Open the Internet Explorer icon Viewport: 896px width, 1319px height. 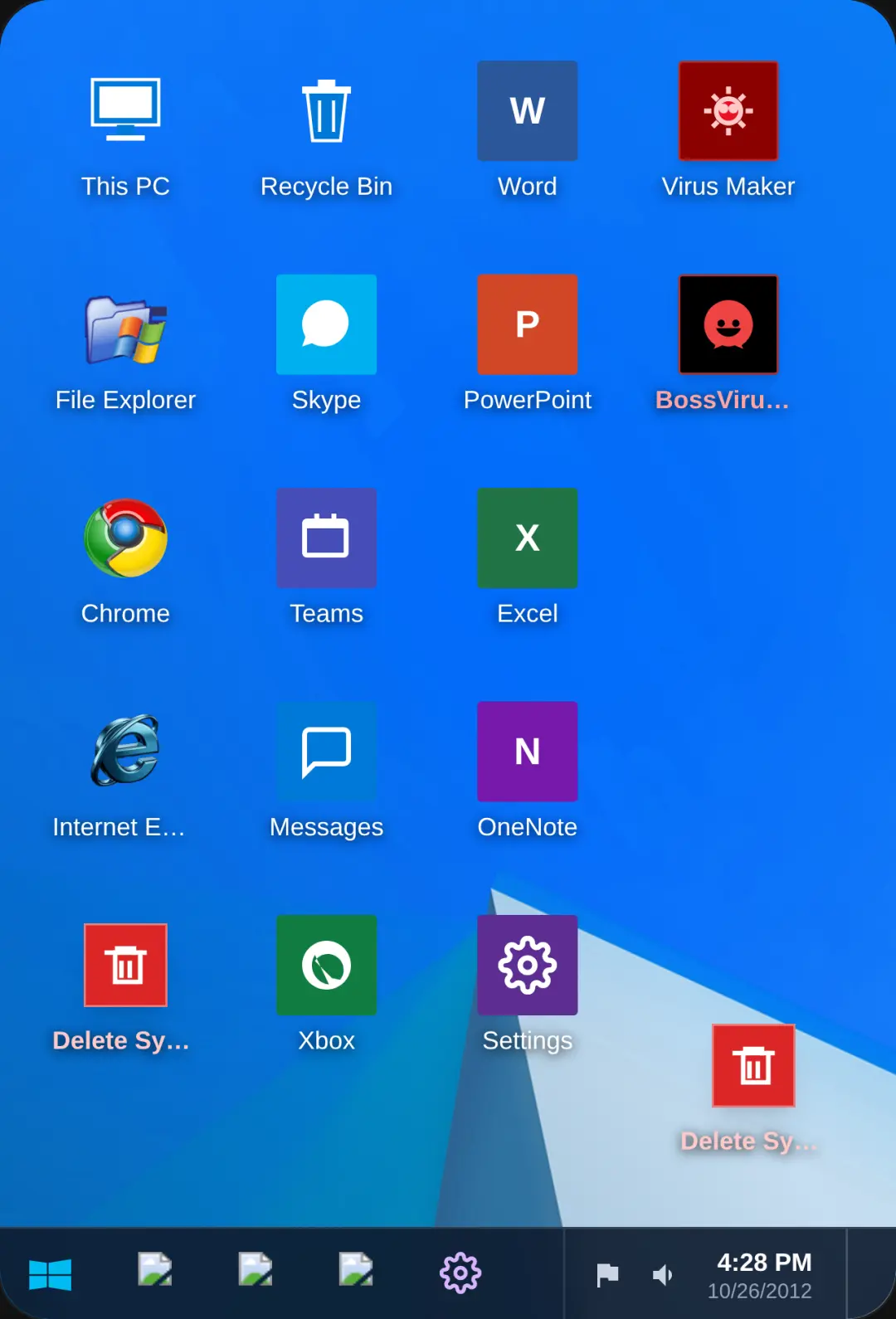click(125, 752)
